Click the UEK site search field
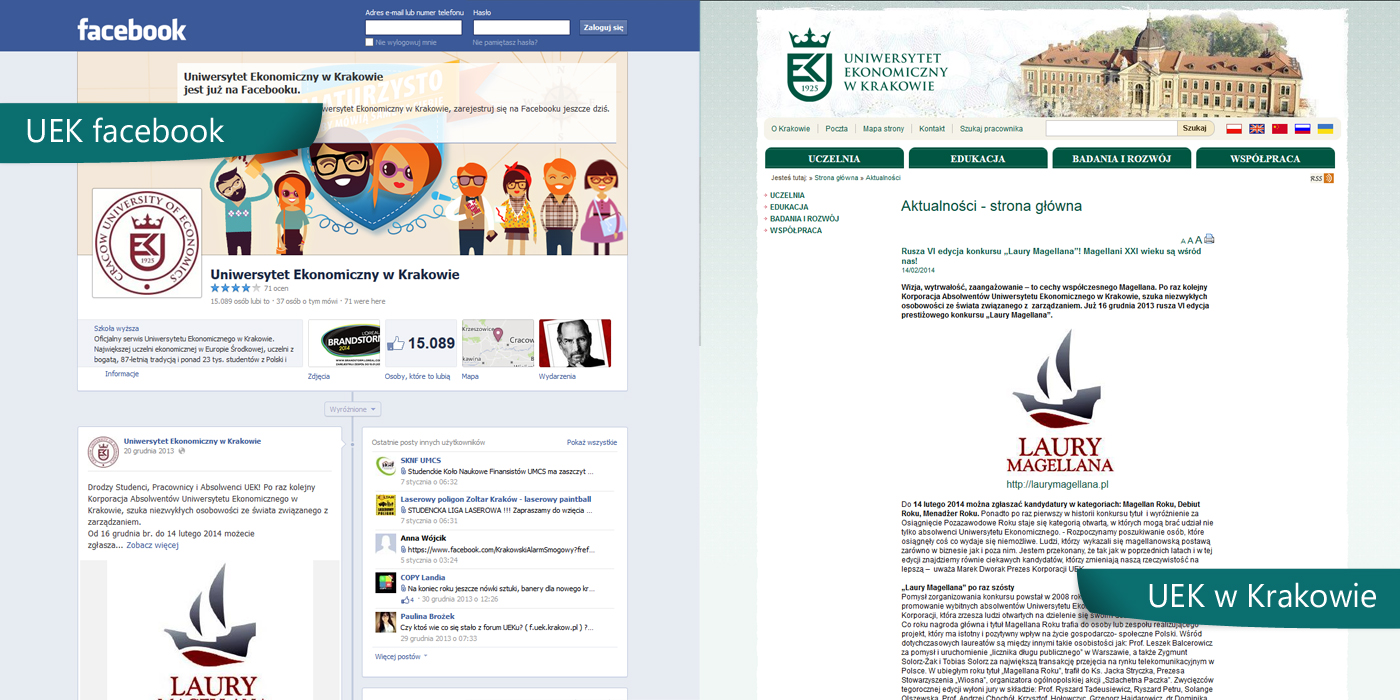The image size is (1400, 700). coord(1111,128)
